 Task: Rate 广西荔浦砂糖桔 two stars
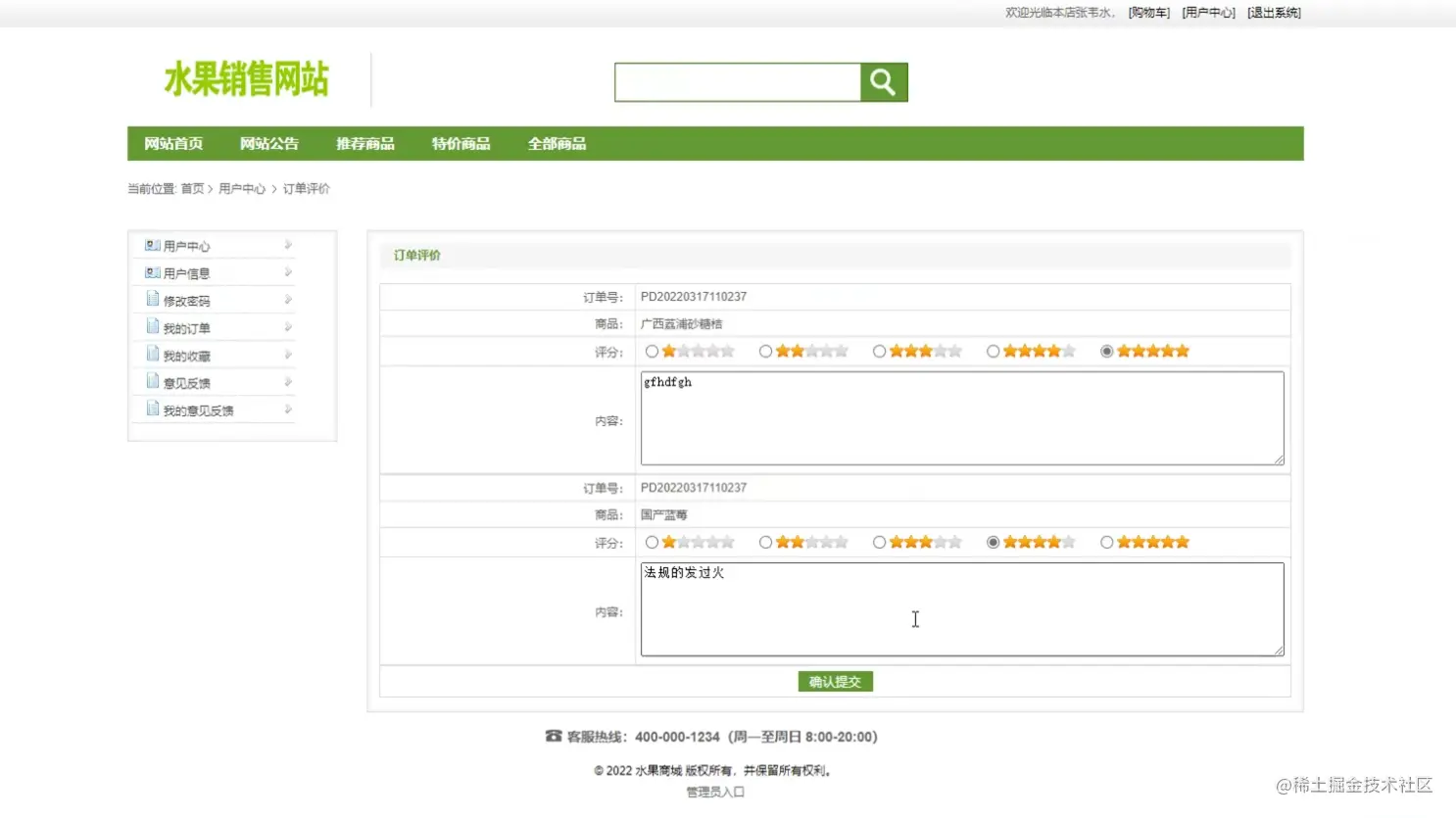(765, 352)
